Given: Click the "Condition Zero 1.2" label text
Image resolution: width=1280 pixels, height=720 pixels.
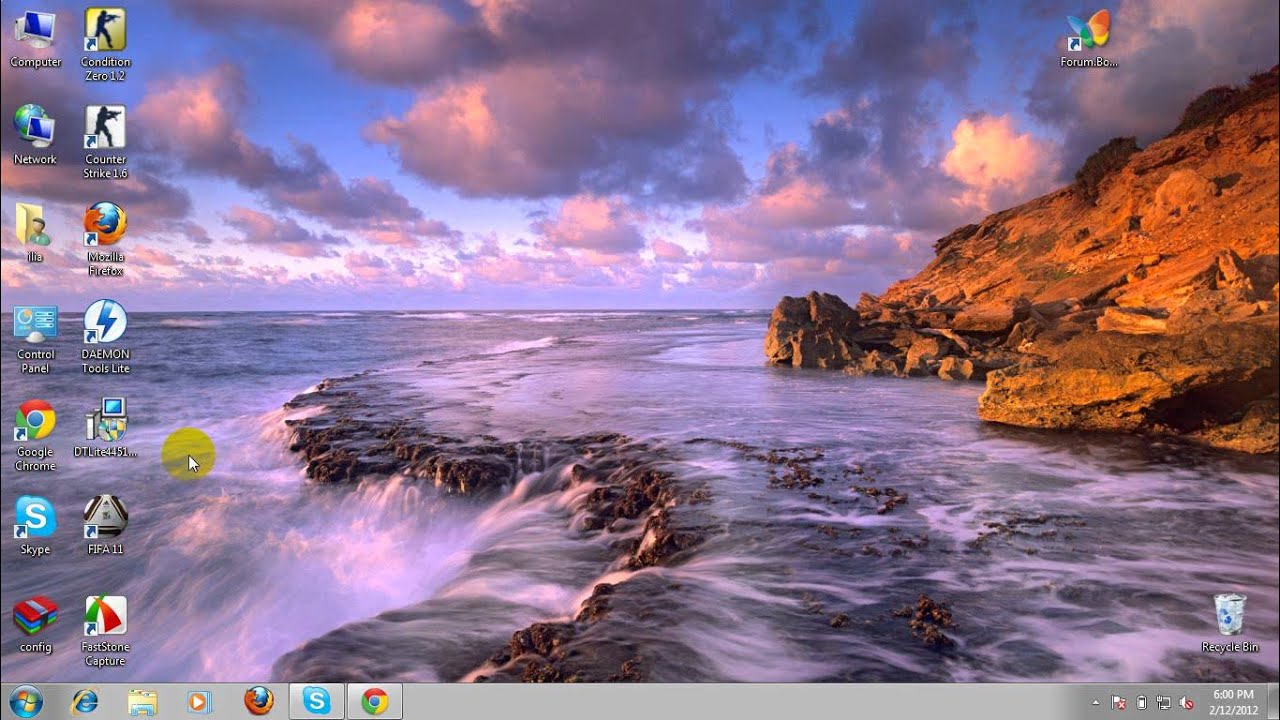Looking at the screenshot, I should (x=105, y=69).
